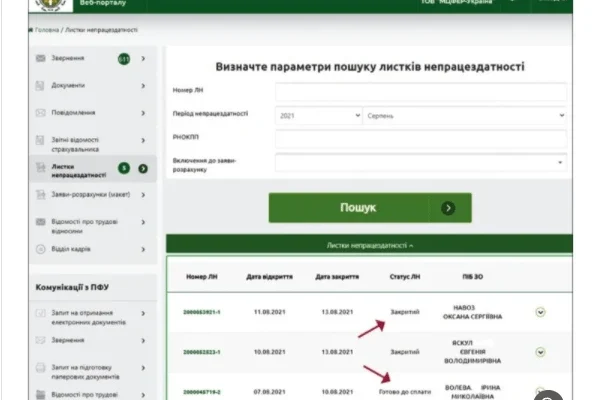
Task: Click the Листки непрацездатності sidebar icon
Action: (40, 167)
